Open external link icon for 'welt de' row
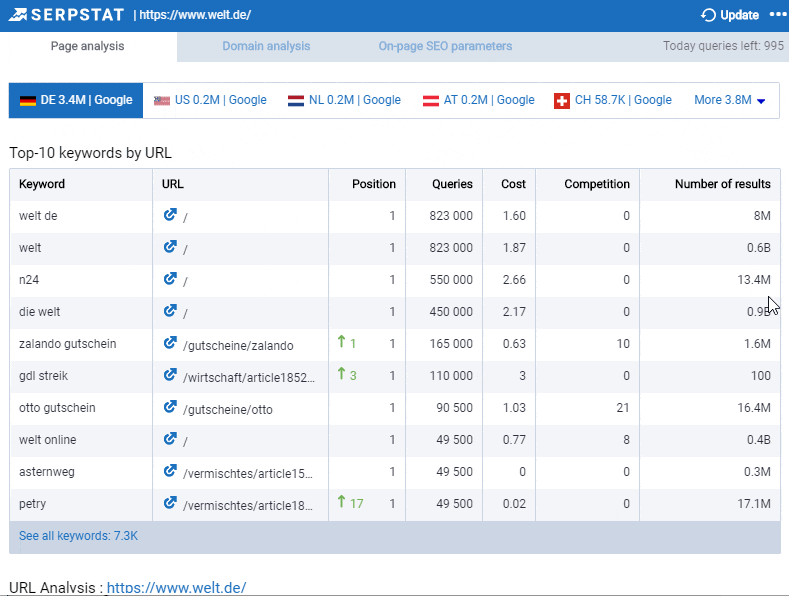 pyautogui.click(x=170, y=215)
